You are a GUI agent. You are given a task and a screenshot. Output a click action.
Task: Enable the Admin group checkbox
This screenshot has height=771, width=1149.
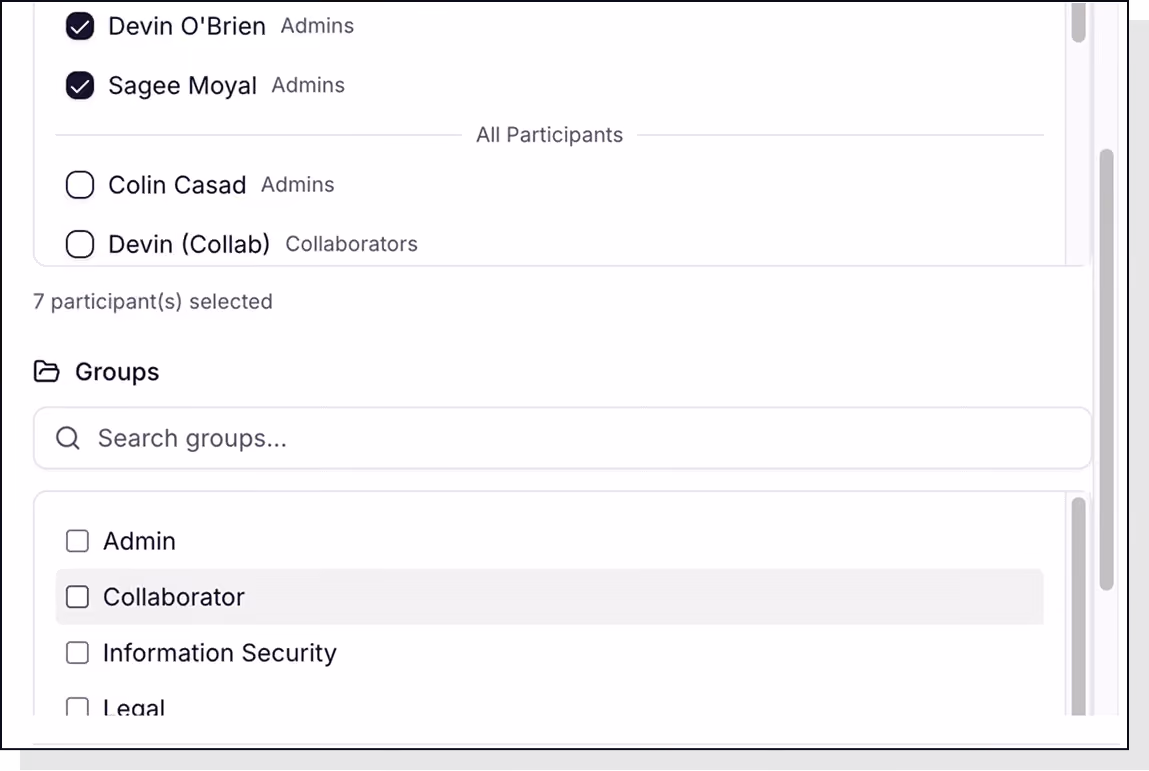[78, 541]
